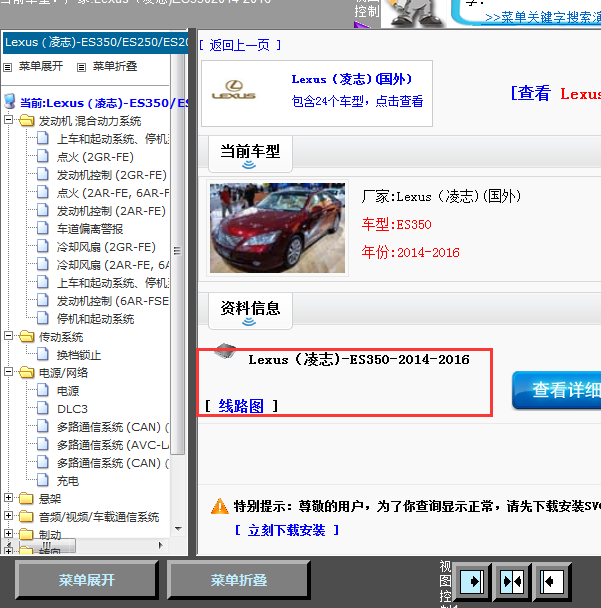Click the 悬架 folder icon
This screenshot has height=608, width=601.
point(26,498)
